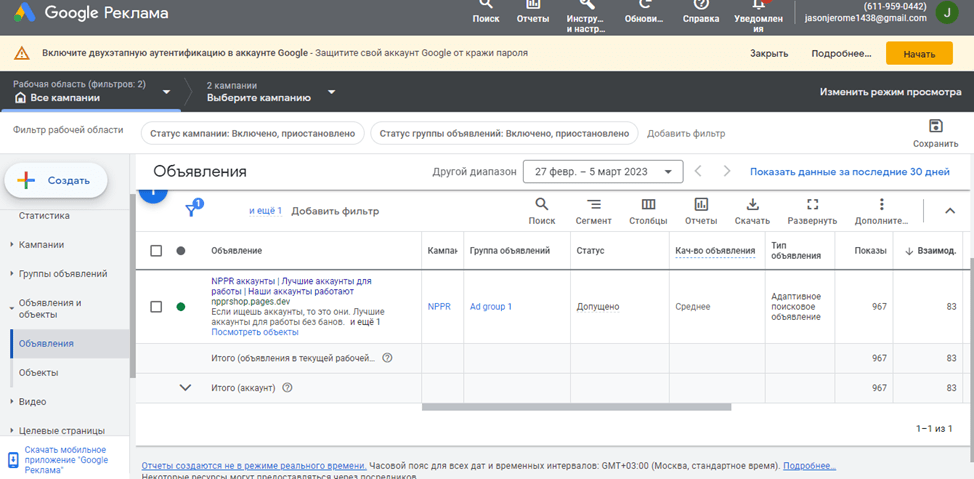
Task: Collapse Ads and assets sidebar section
Action: (x=12, y=307)
